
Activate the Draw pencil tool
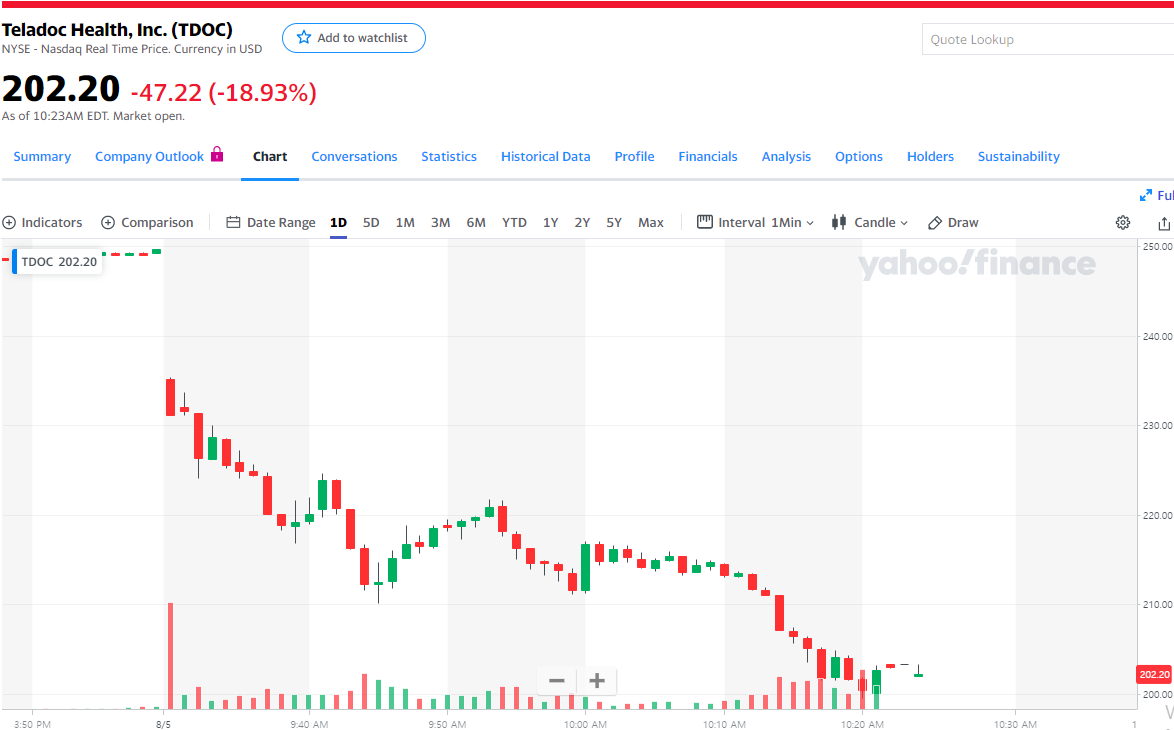click(x=953, y=223)
